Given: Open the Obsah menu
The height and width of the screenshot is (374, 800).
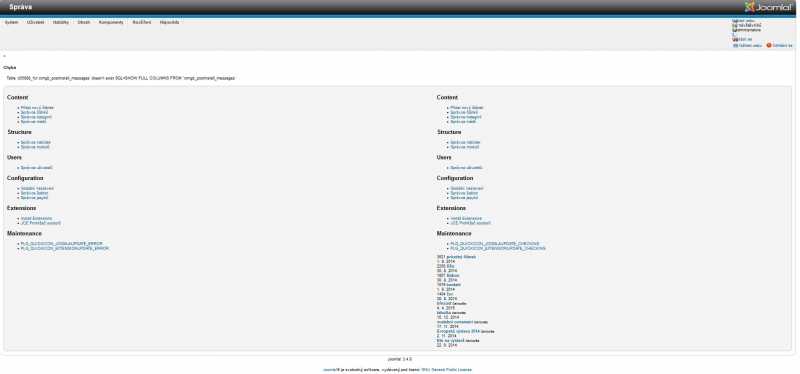Looking at the screenshot, I should 84,22.
